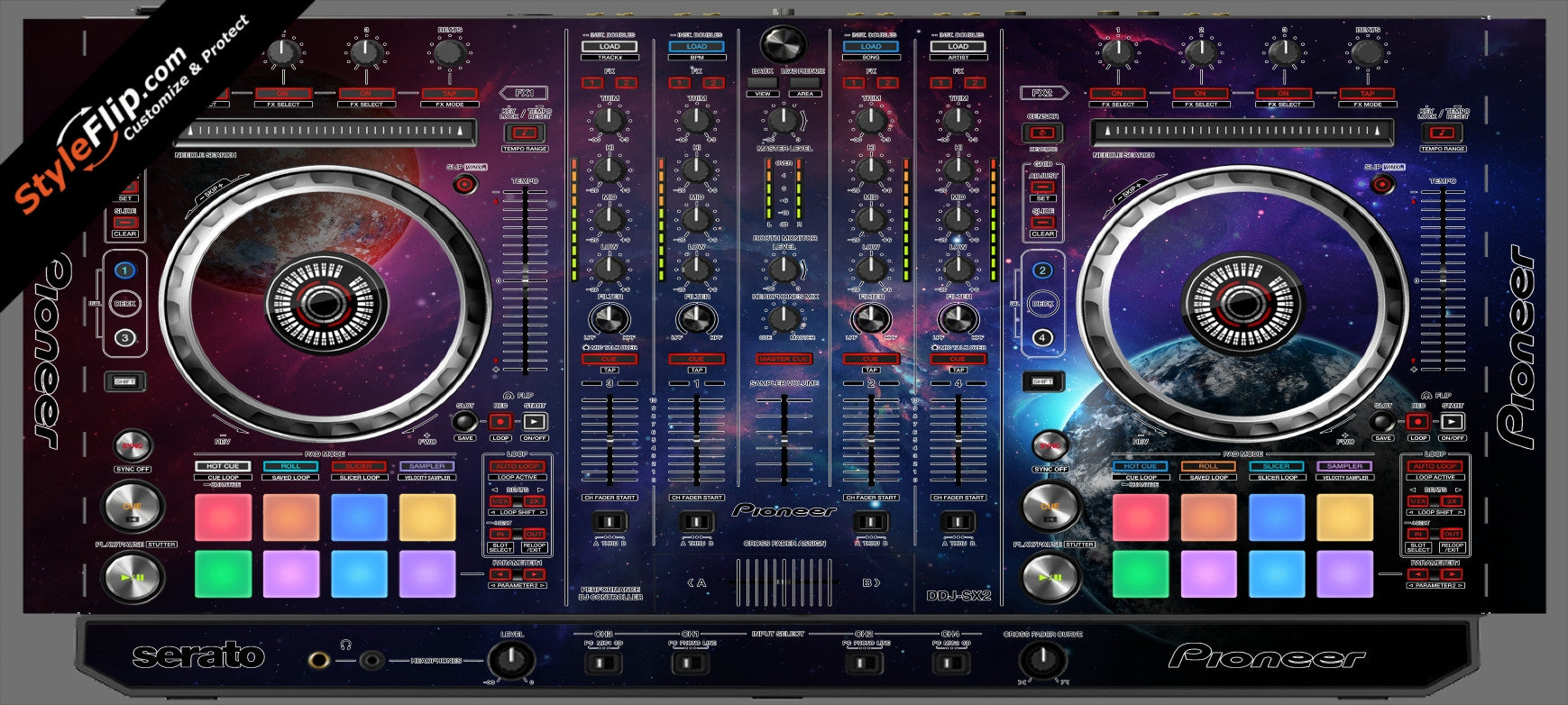The width and height of the screenshot is (1568, 705).
Task: Click left deck loop 2X button
Action: 534,501
